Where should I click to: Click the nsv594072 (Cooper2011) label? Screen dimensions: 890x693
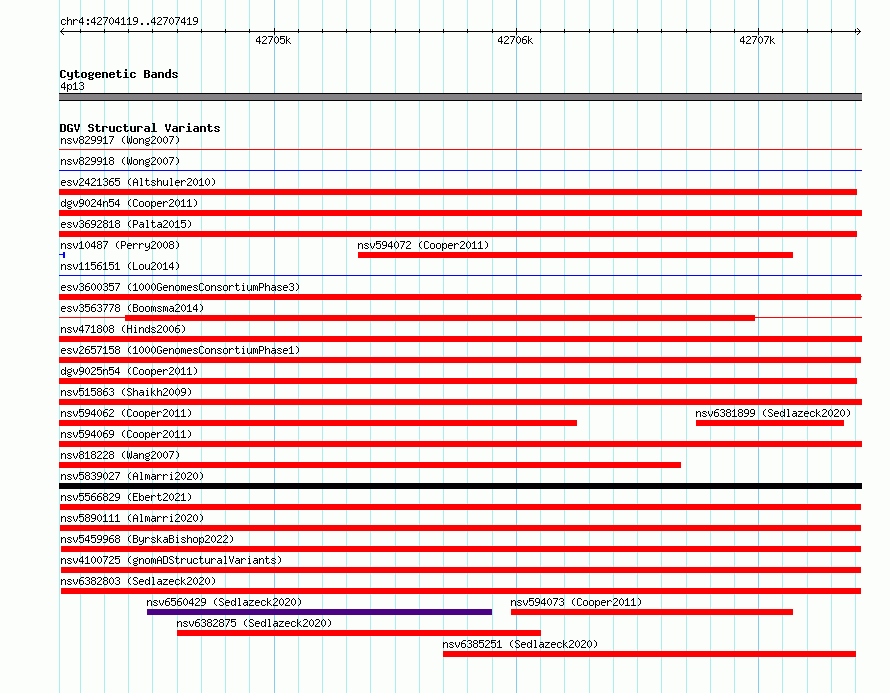(423, 245)
